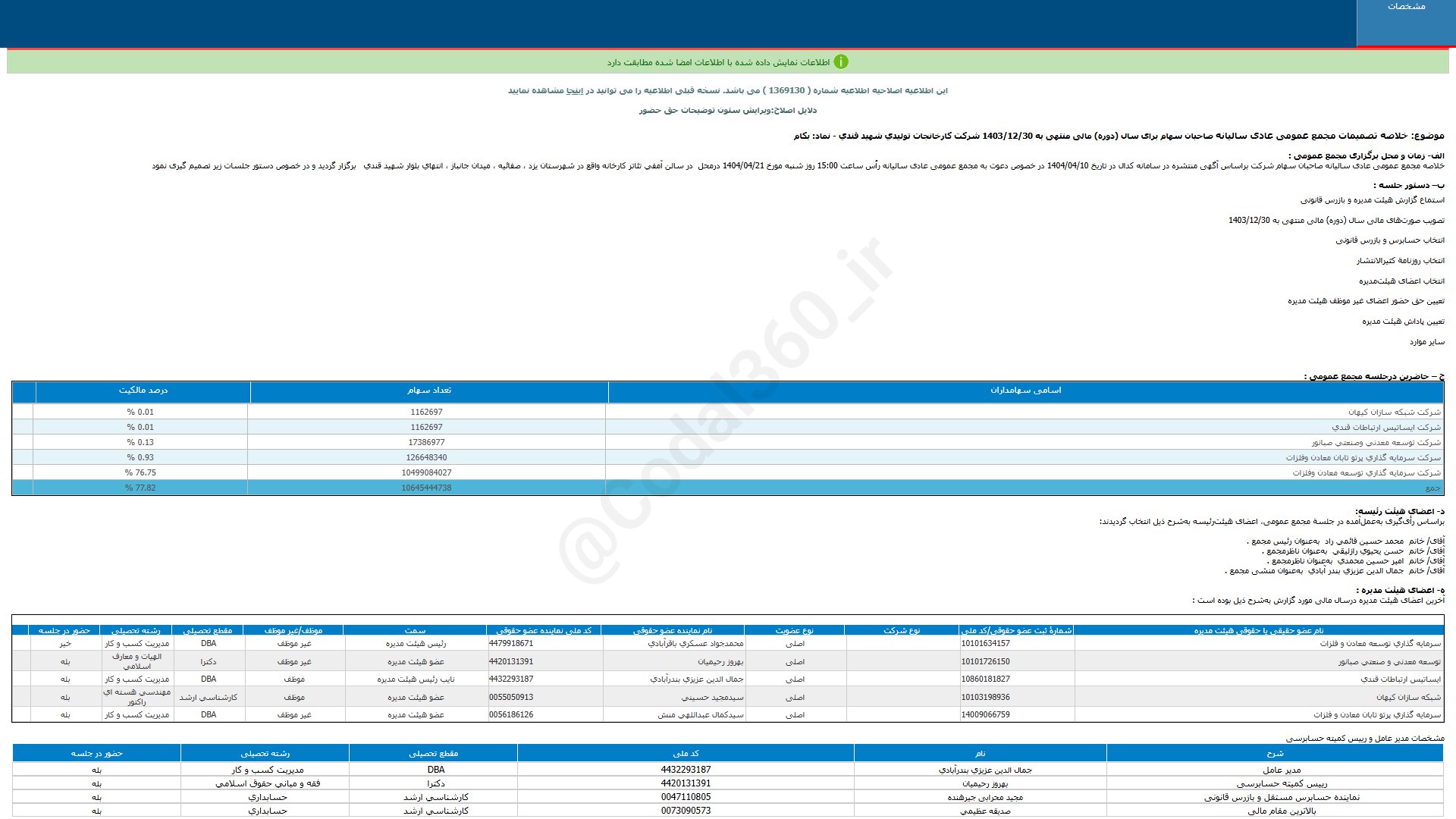This screenshot has width=1456, height=819.
Task: Click the شرکت شبکه سازان کیهان shareholder row name
Action: pos(1394,412)
